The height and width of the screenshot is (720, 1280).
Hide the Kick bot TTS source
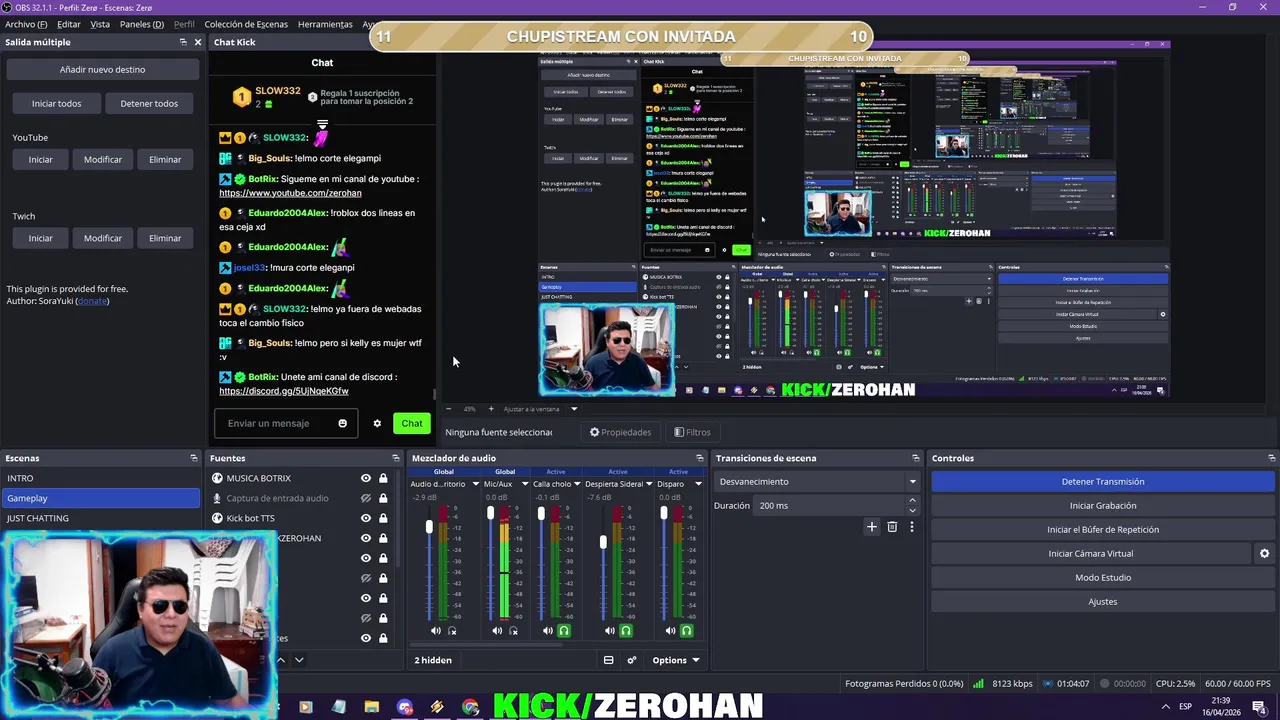pos(366,518)
